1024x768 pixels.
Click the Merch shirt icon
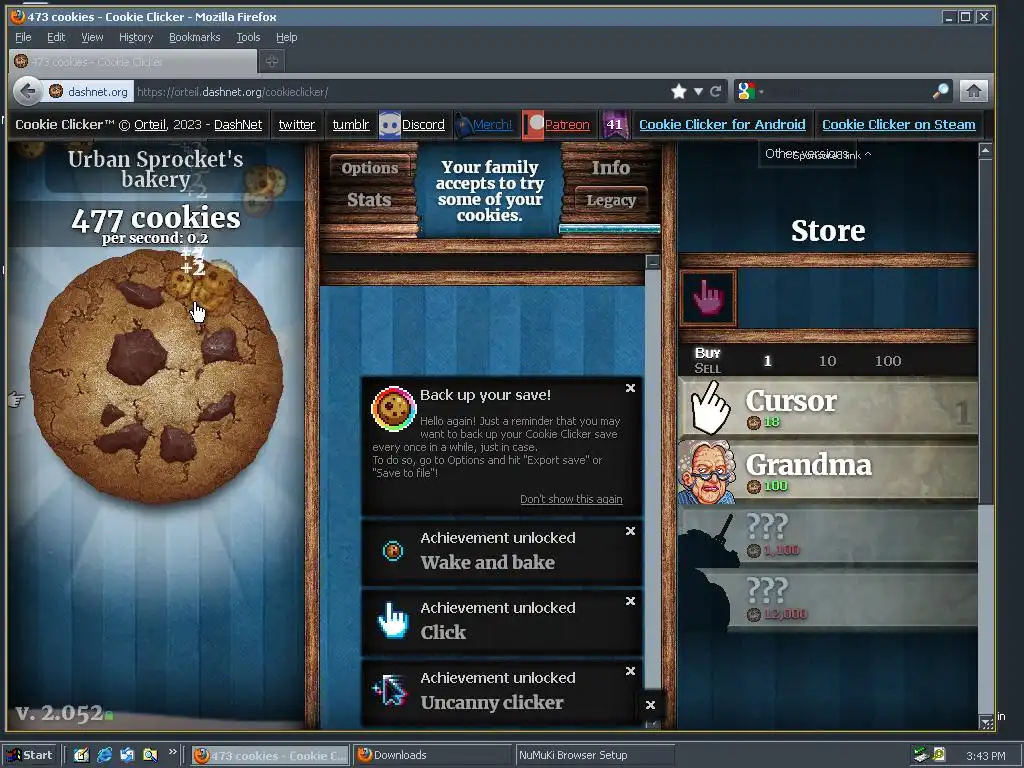[463, 125]
